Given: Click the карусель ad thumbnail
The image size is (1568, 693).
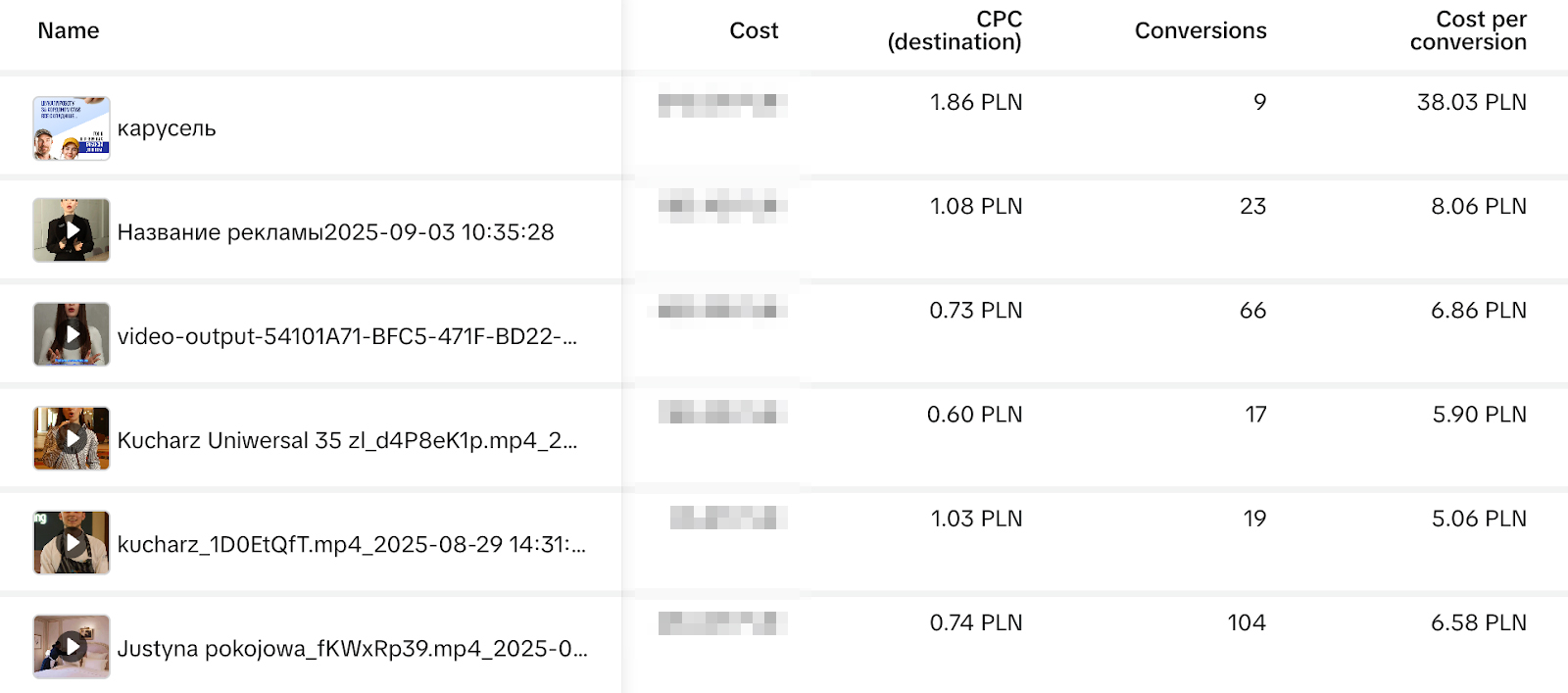Looking at the screenshot, I should coord(72,128).
